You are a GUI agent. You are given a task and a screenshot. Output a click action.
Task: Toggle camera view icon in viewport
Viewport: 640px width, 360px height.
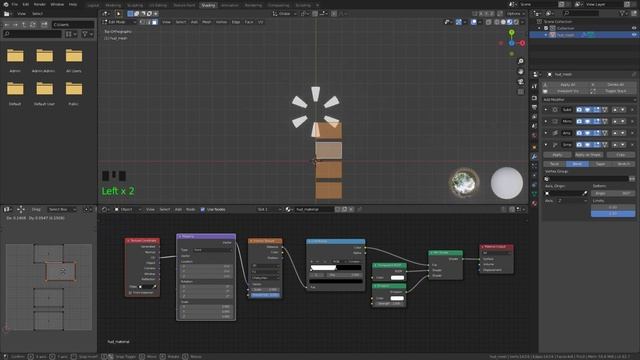coord(520,82)
